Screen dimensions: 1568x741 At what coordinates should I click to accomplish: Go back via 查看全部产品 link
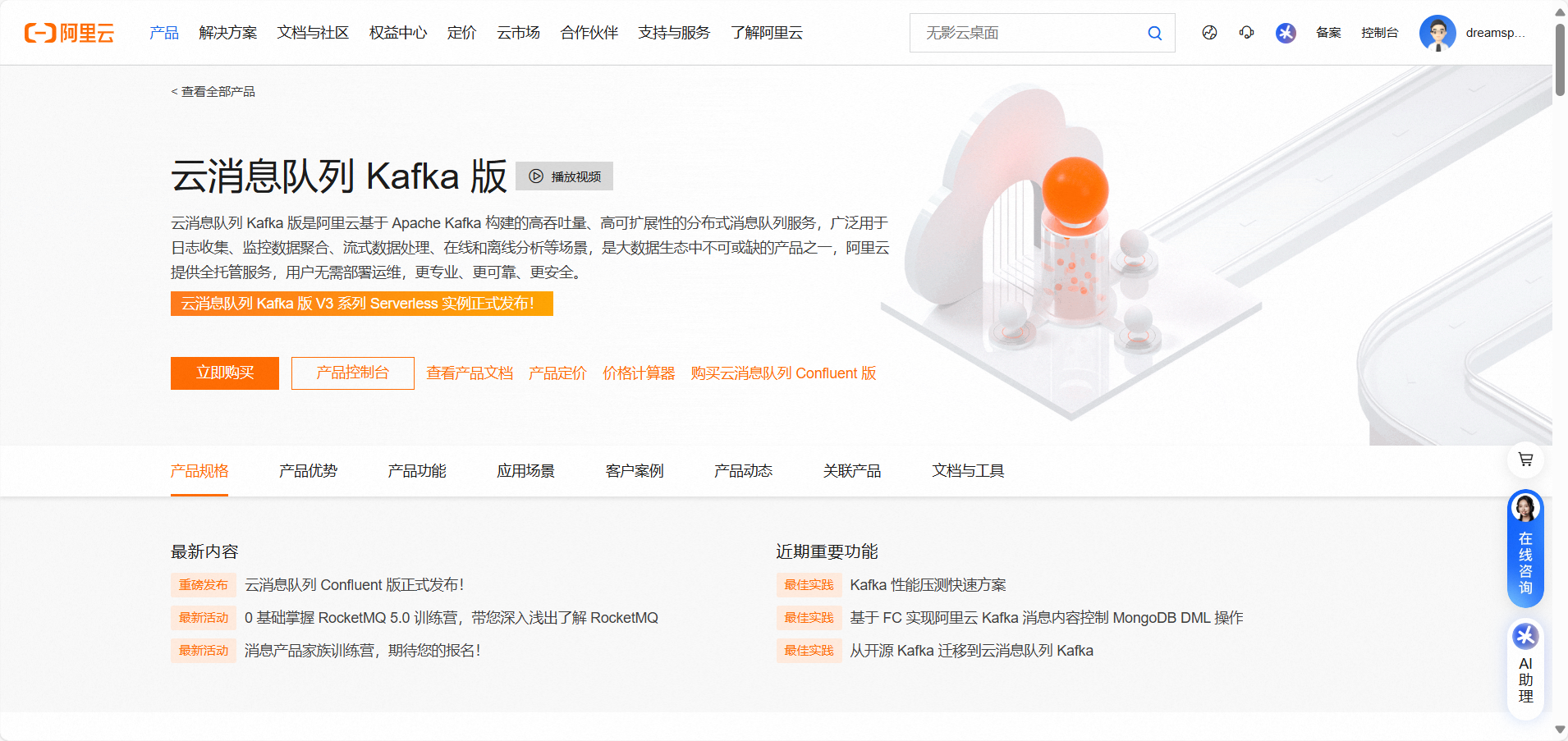click(x=213, y=92)
